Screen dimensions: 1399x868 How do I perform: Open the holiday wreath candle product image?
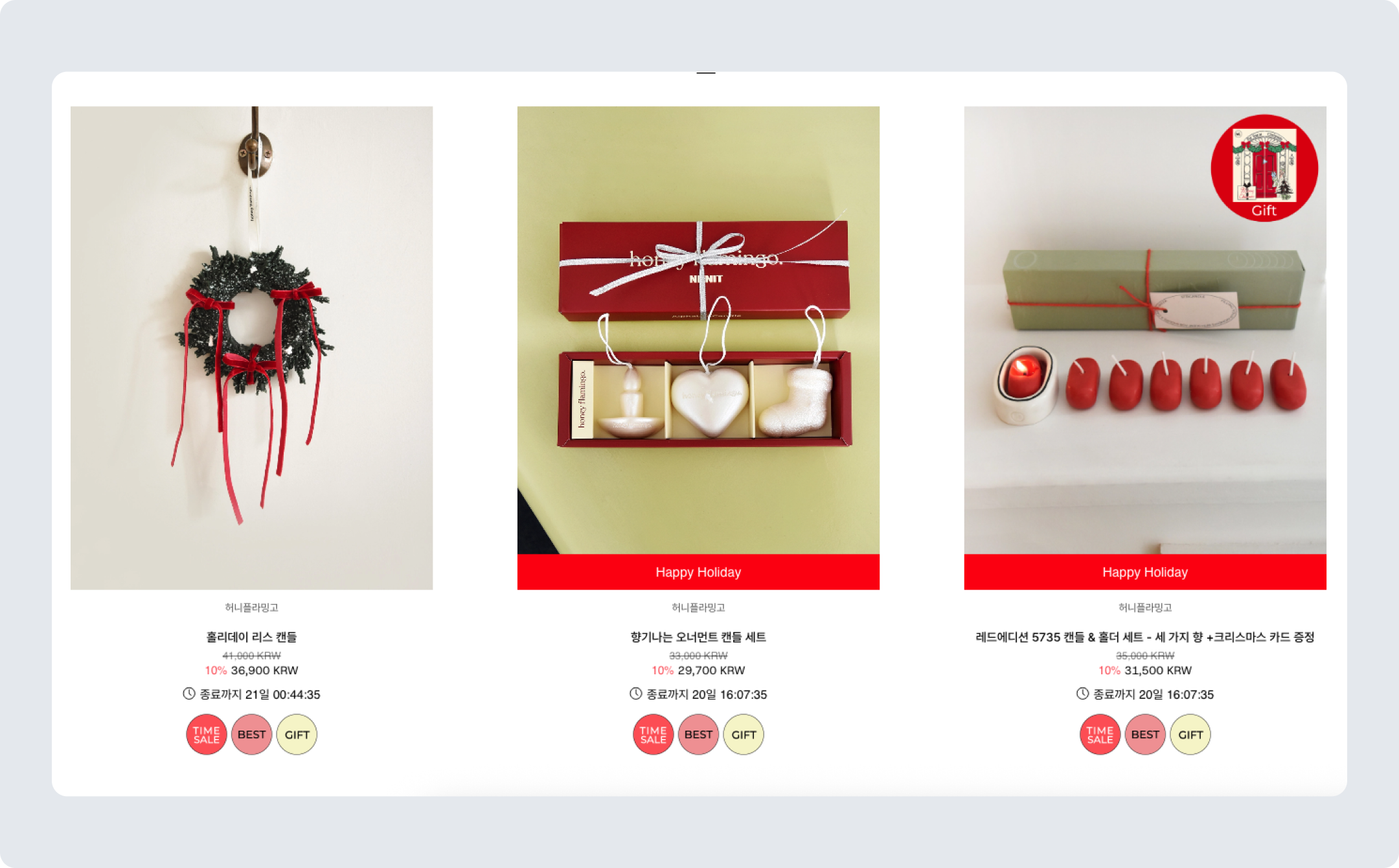tap(251, 348)
